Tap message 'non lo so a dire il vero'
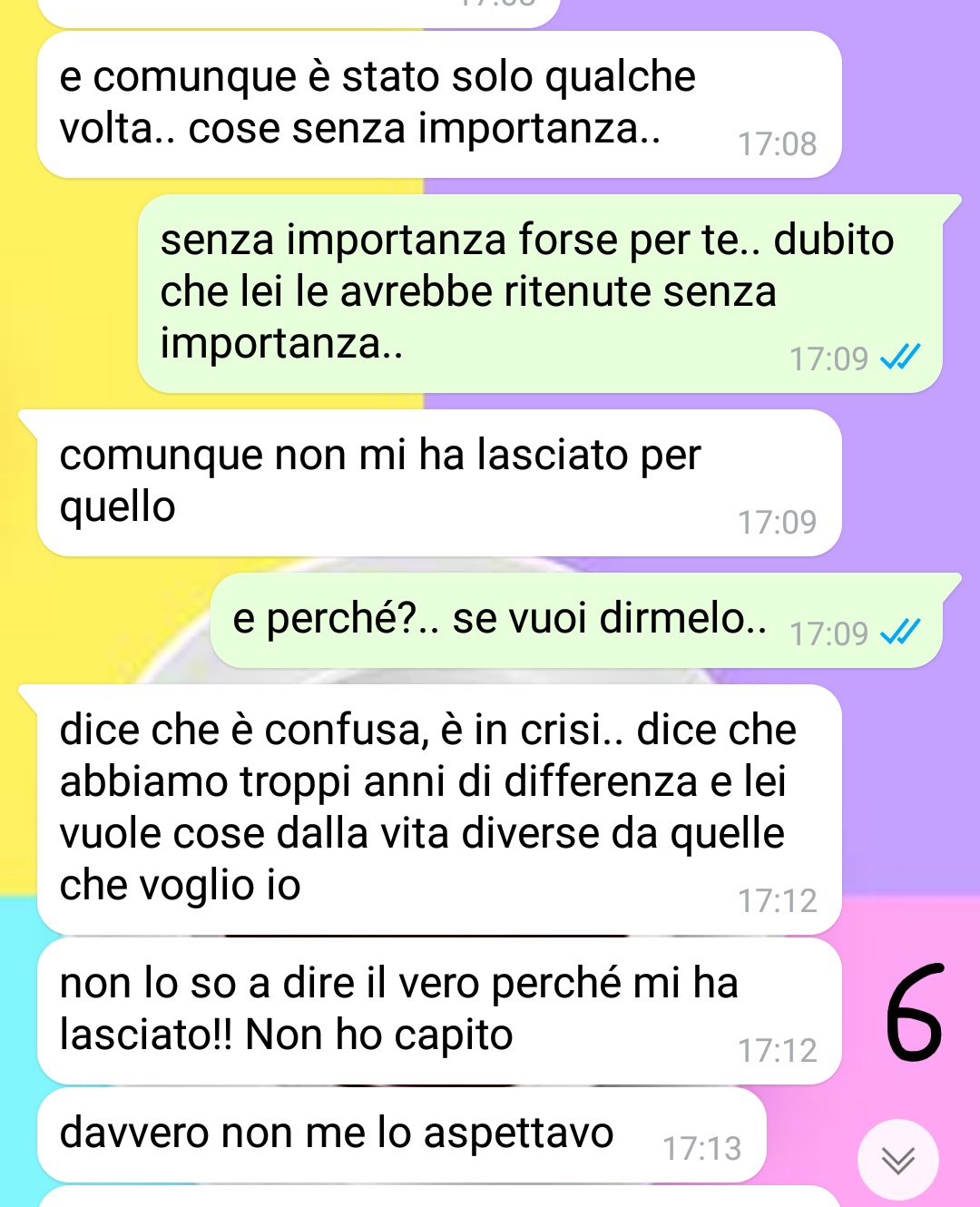The width and height of the screenshot is (980, 1207). pyautogui.click(x=439, y=1011)
